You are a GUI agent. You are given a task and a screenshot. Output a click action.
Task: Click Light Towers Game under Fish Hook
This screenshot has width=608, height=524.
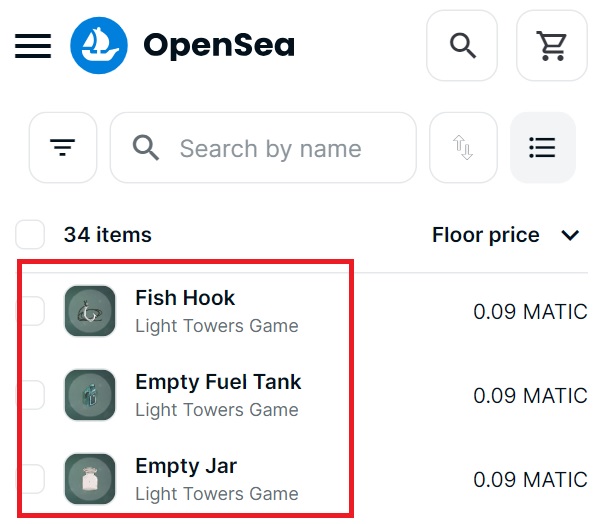point(216,326)
